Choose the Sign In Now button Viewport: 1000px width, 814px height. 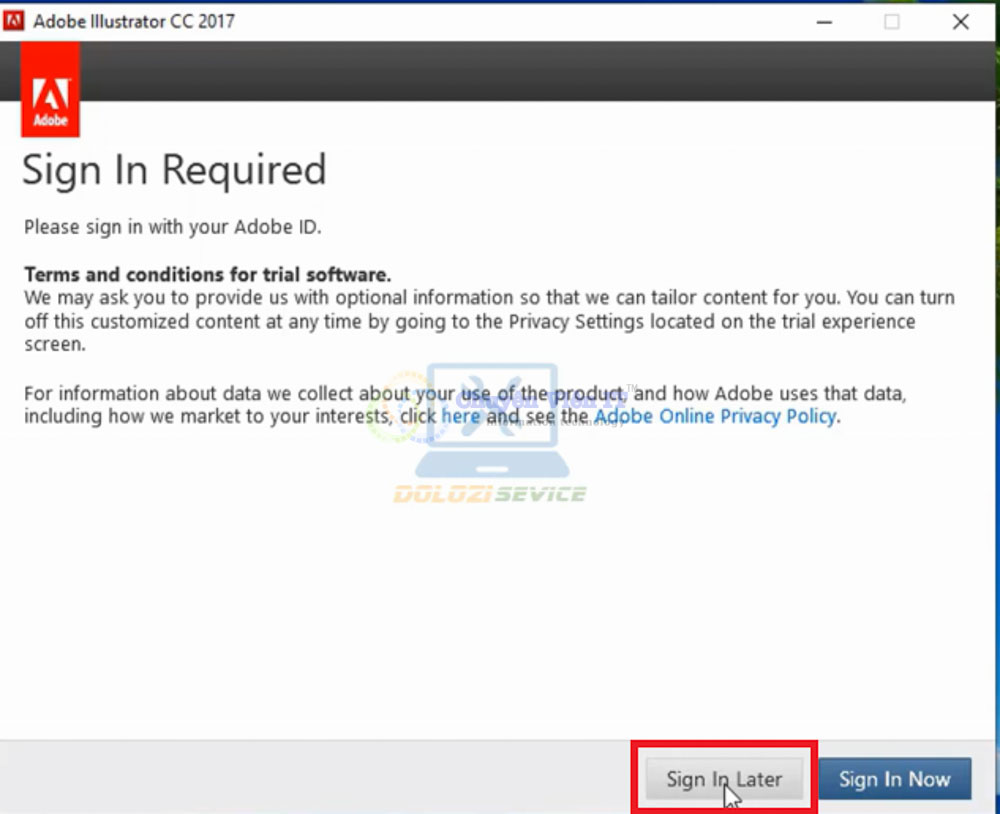pyautogui.click(x=894, y=779)
